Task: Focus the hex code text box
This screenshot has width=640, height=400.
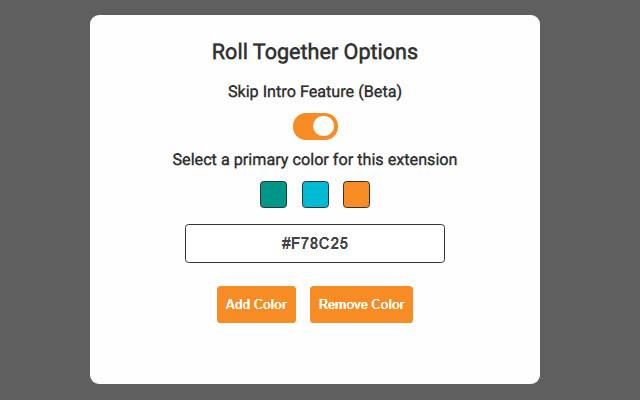Action: point(315,243)
